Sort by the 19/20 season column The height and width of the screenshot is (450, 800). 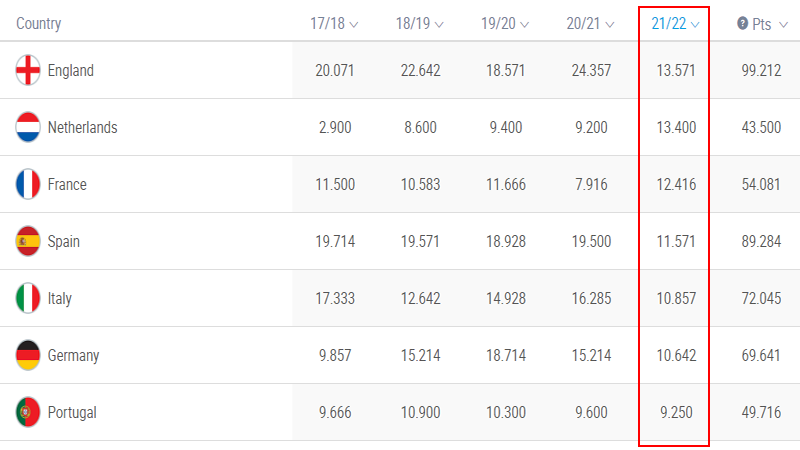[x=505, y=23]
